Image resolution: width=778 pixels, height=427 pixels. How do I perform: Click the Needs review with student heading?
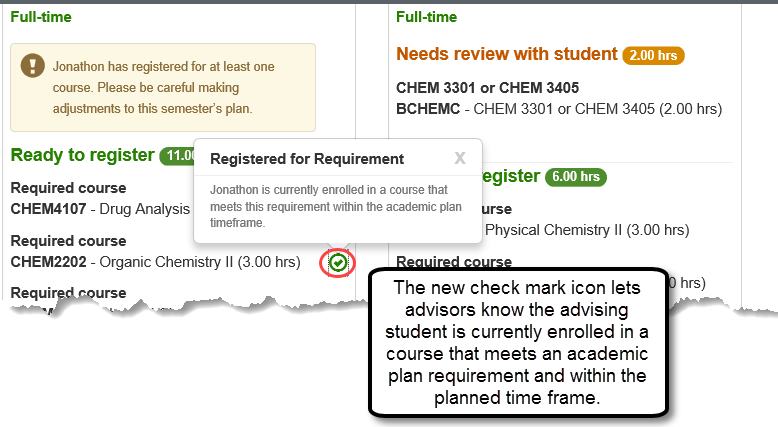[506, 54]
